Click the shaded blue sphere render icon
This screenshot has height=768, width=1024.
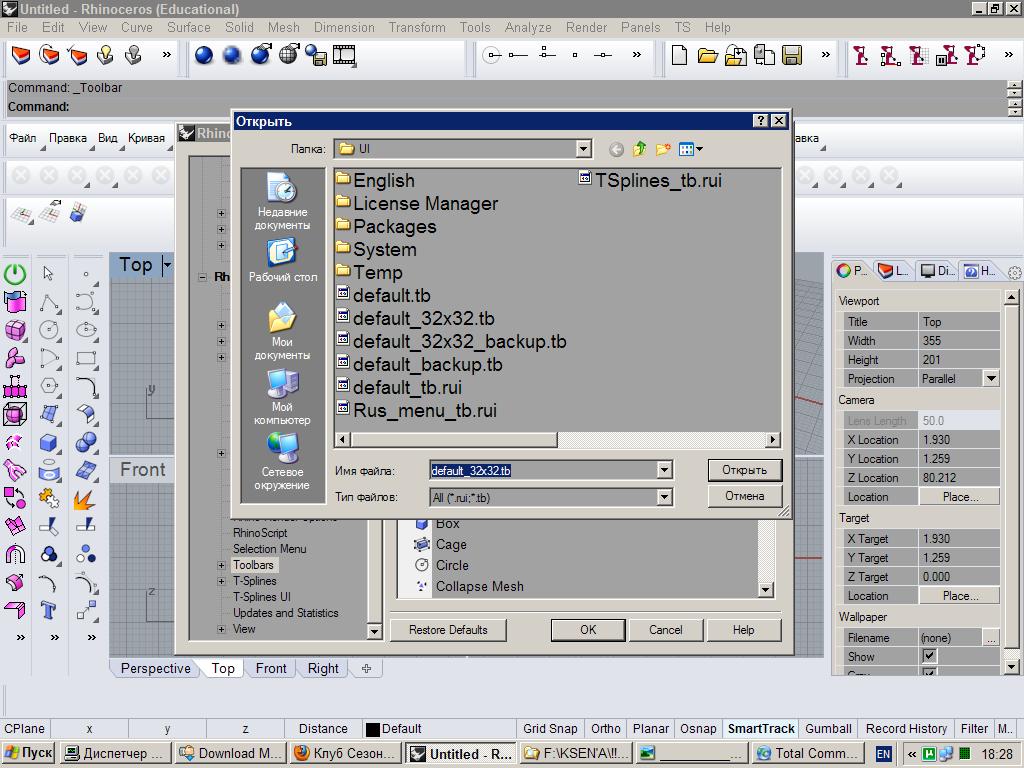tap(204, 56)
